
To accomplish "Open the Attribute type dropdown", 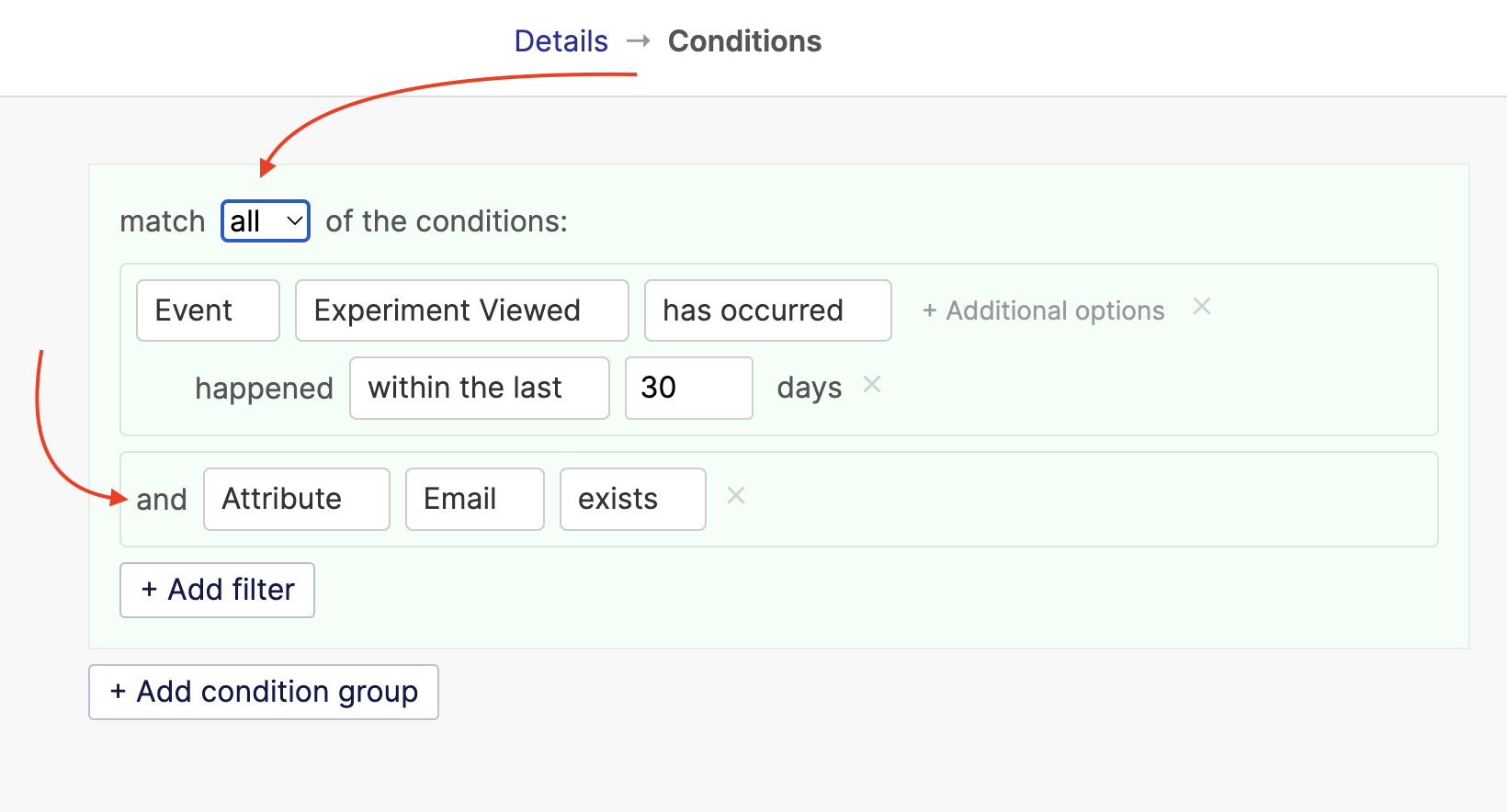I will click(x=297, y=499).
